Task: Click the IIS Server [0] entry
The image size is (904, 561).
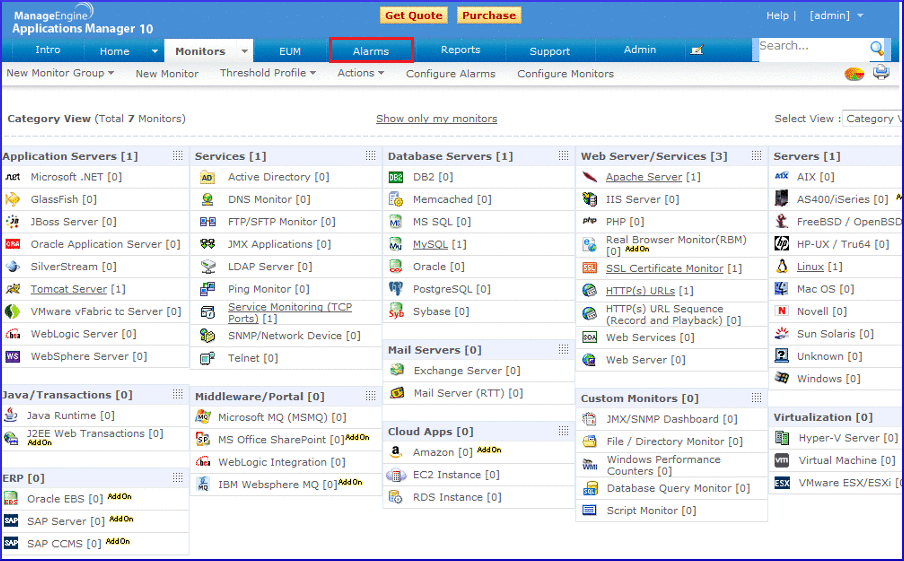Action: [x=642, y=199]
